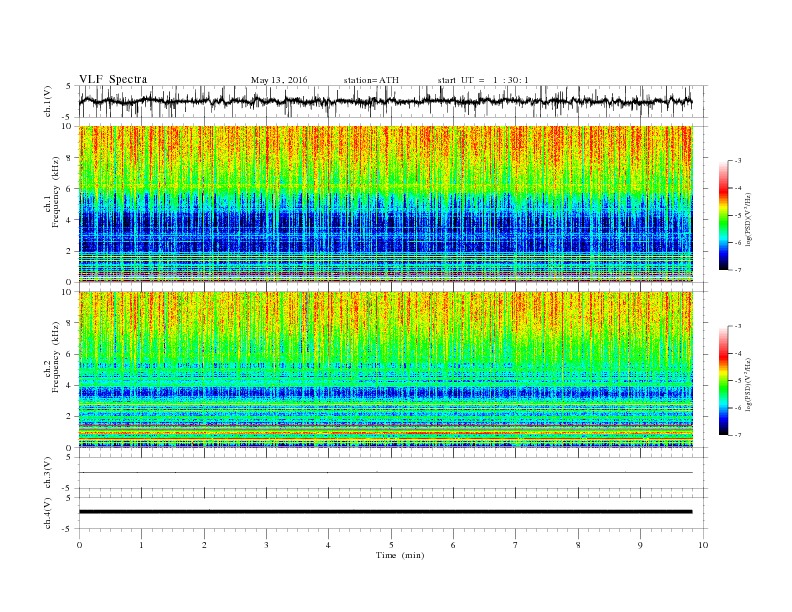Viewport: 792px width, 612px height.
Task: Select the date text "May 13, 2016"
Action: [279, 80]
